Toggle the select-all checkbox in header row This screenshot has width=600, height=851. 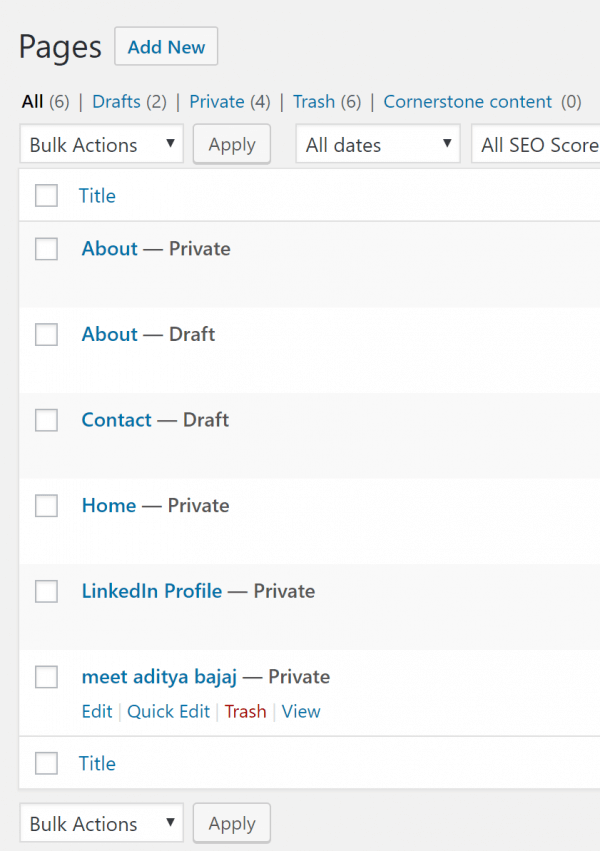tap(46, 196)
